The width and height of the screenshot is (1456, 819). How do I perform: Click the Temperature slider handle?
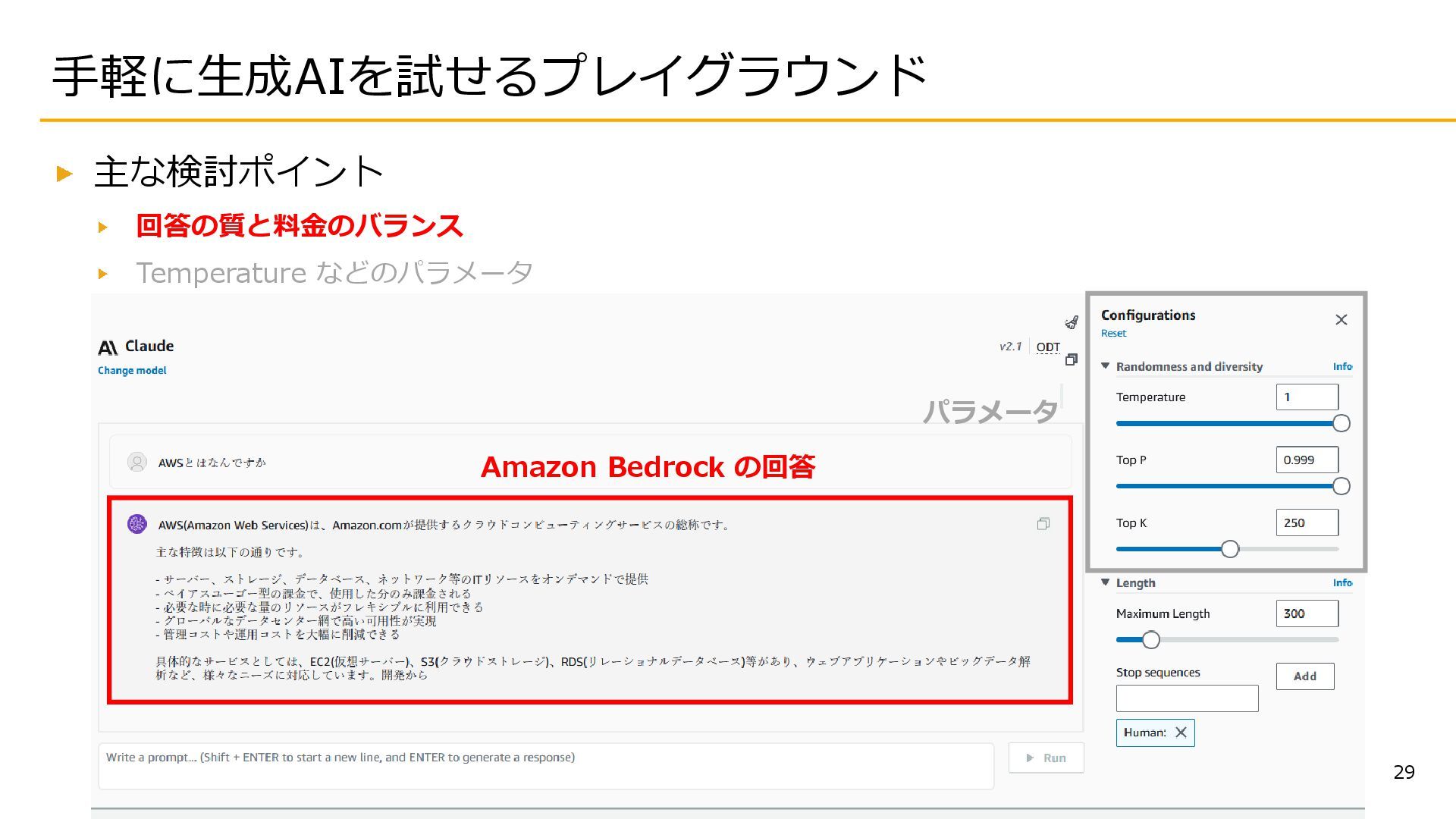[1341, 423]
